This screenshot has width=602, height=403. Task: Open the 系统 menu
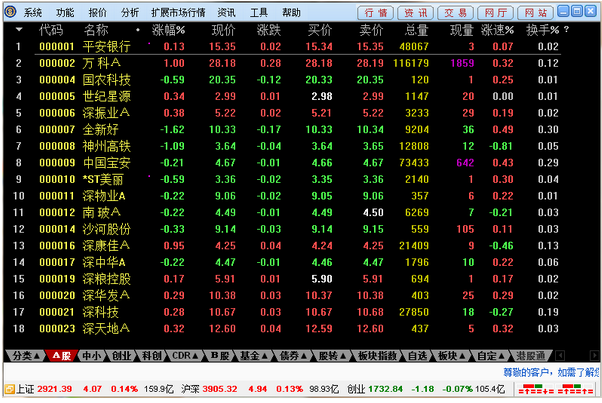pos(33,13)
